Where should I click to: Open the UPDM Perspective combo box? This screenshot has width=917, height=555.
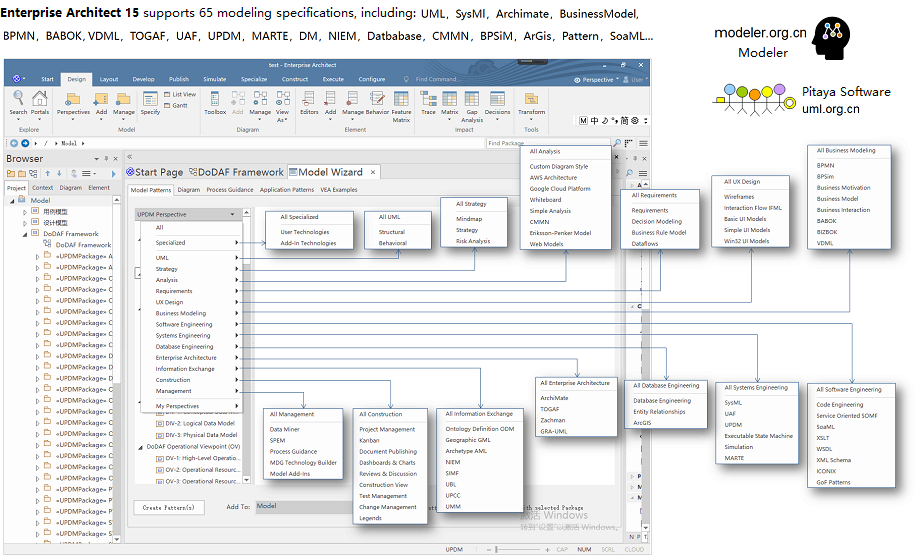click(x=187, y=214)
